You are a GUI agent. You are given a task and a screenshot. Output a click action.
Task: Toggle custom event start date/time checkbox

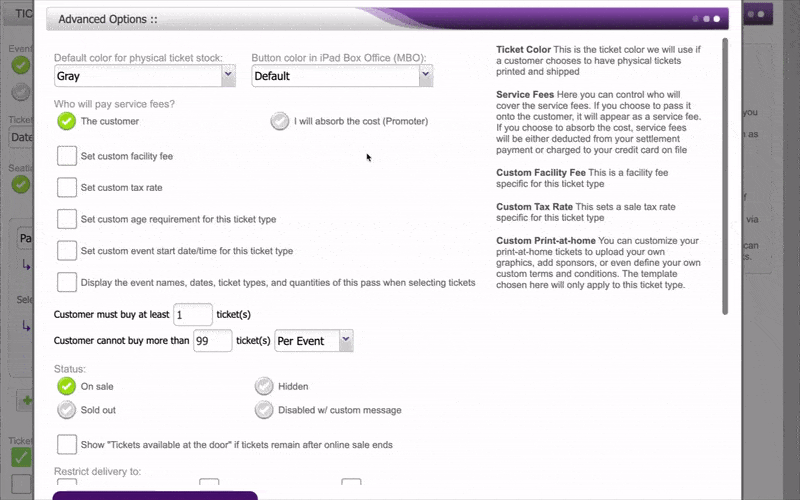[x=67, y=250]
